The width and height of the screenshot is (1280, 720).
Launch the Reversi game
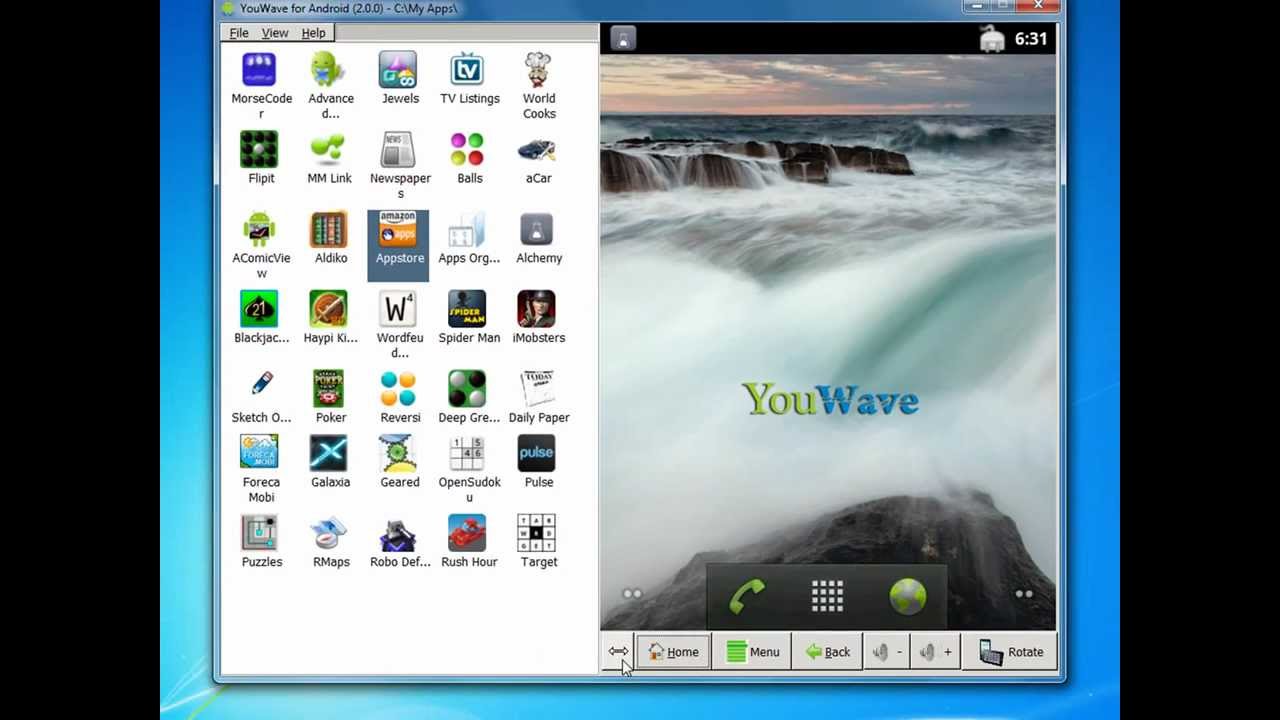(x=398, y=389)
